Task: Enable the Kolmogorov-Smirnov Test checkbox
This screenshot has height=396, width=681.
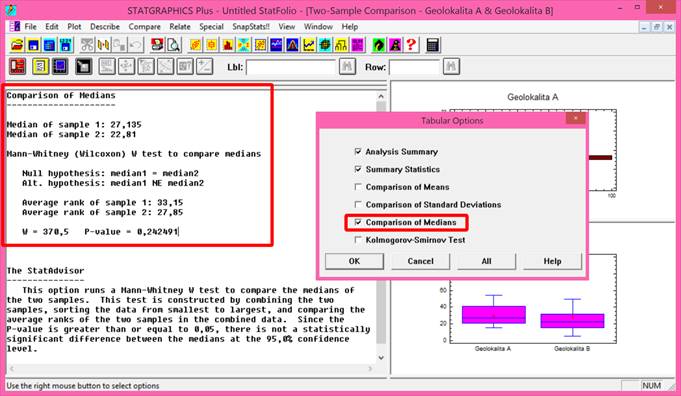Action: [358, 240]
